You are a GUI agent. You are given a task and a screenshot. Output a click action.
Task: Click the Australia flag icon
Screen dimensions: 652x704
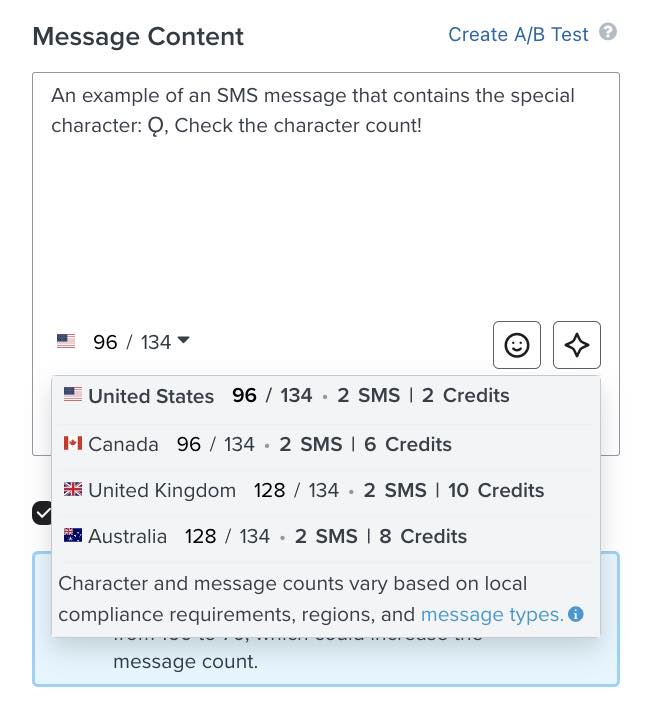click(72, 536)
